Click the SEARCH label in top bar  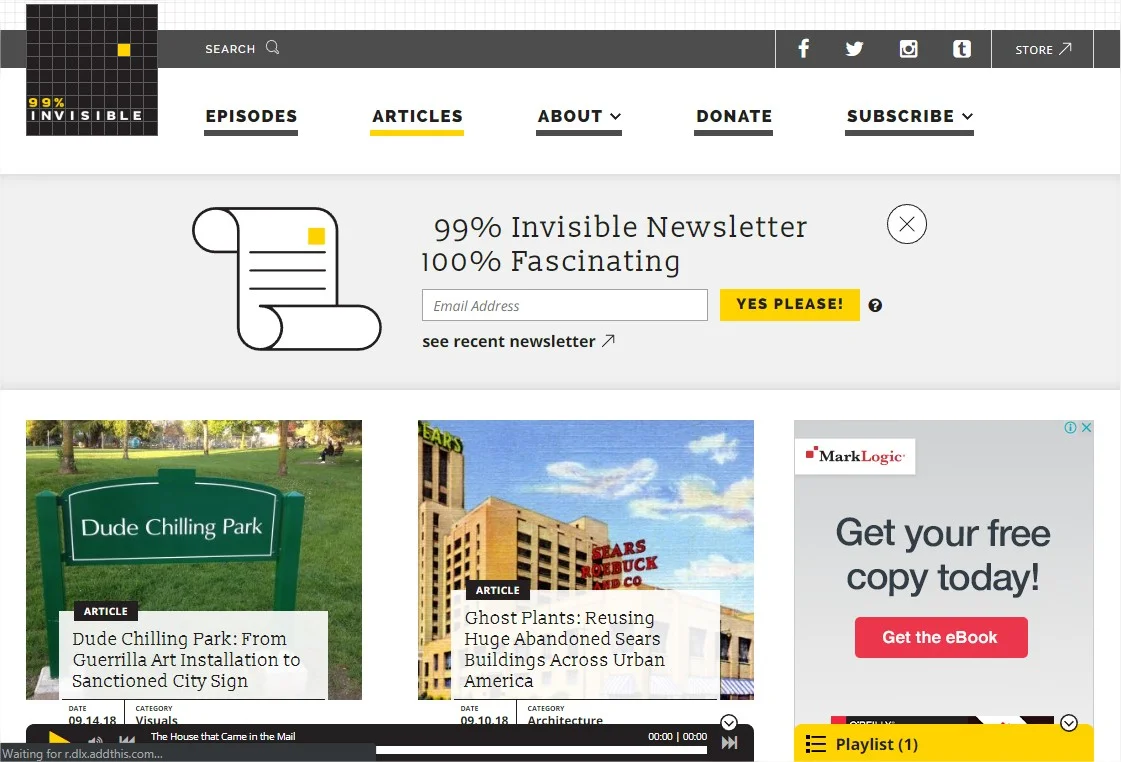tap(230, 49)
